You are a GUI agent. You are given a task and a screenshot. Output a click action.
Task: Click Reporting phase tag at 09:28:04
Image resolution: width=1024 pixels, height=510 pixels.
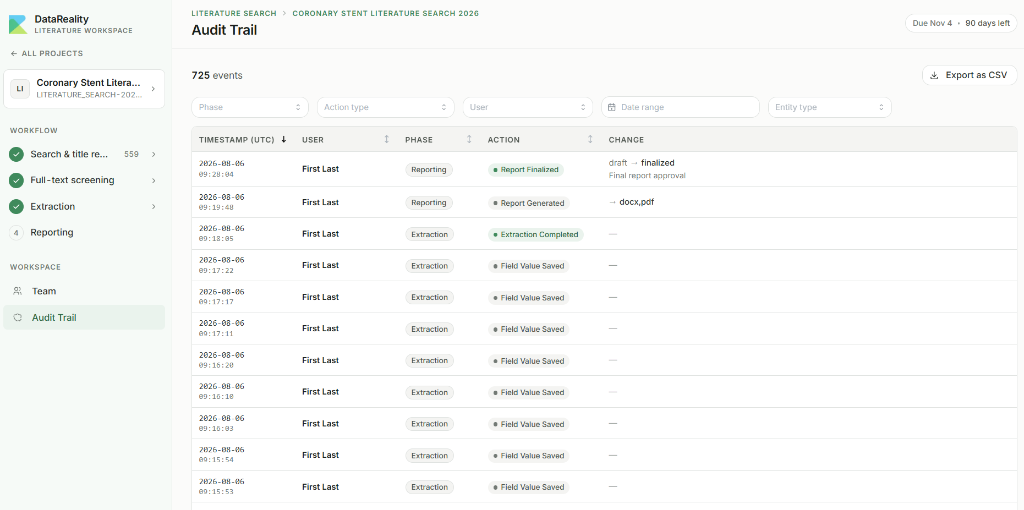[x=429, y=169]
